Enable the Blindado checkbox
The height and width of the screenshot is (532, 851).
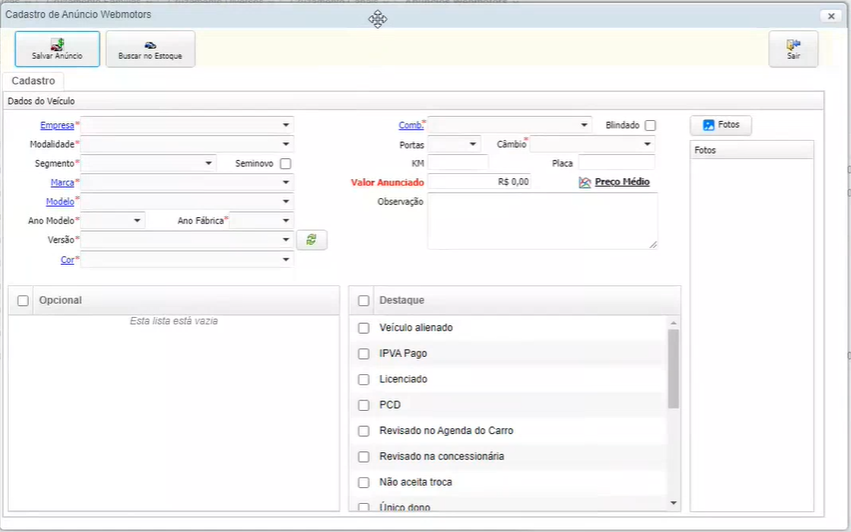(x=650, y=125)
